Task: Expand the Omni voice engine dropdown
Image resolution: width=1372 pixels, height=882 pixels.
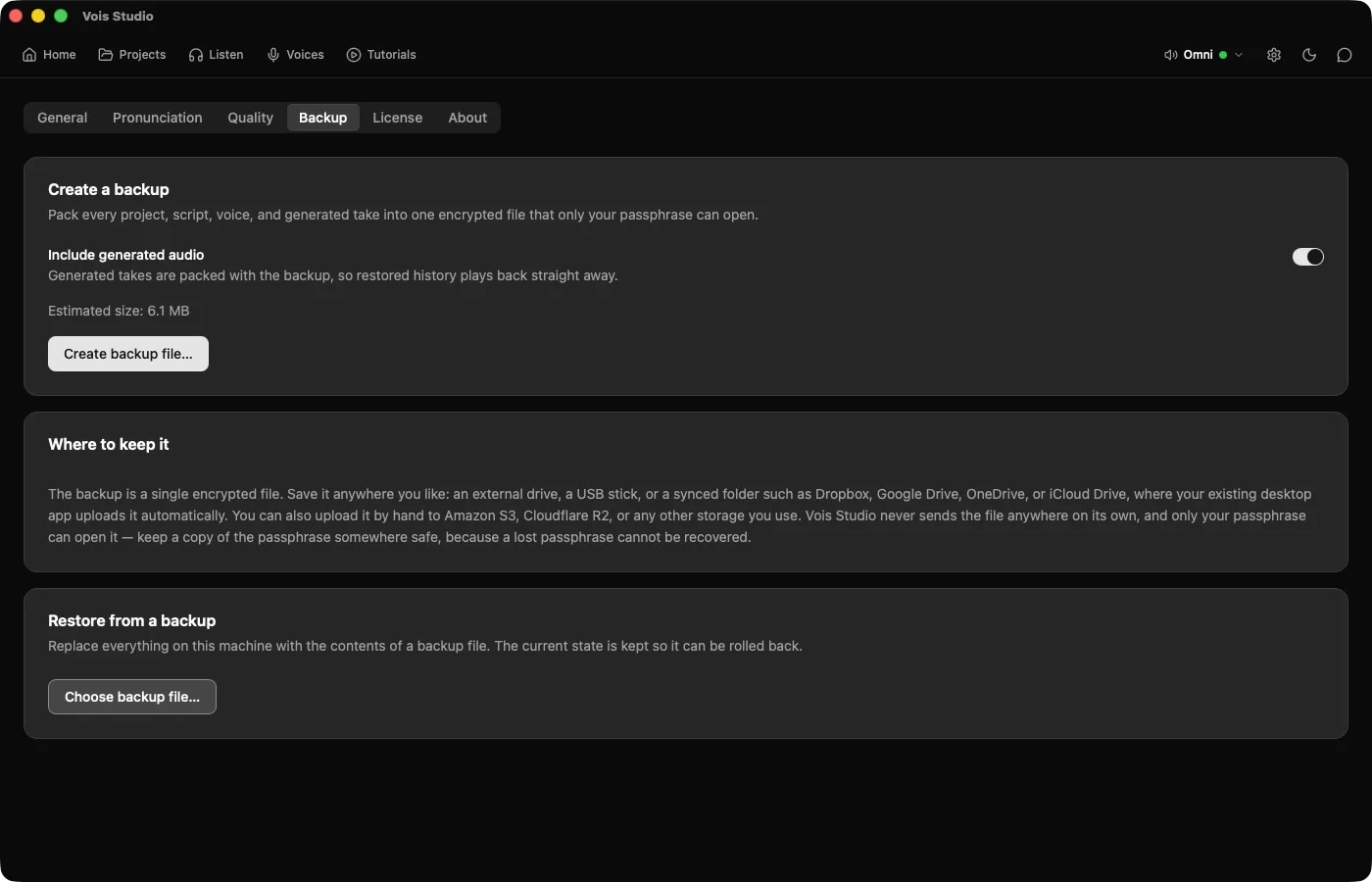Action: point(1203,55)
